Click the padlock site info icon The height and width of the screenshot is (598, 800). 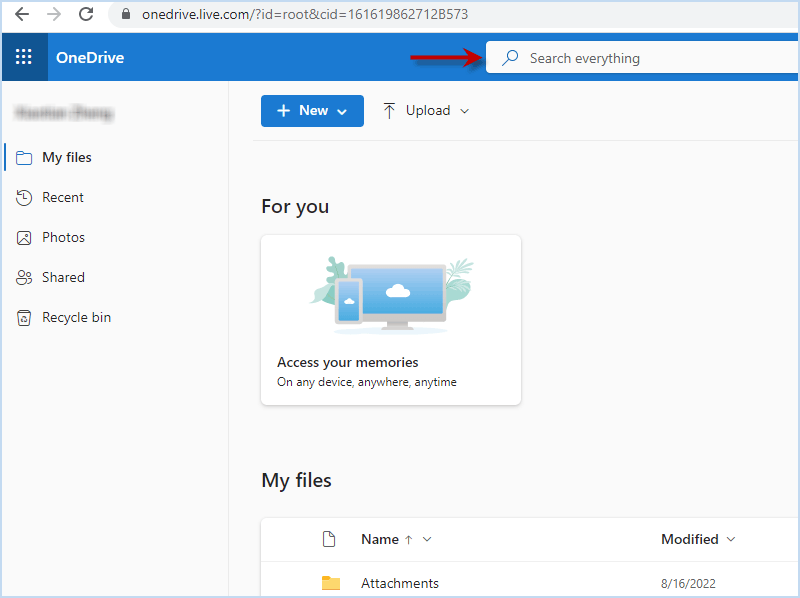tap(126, 14)
